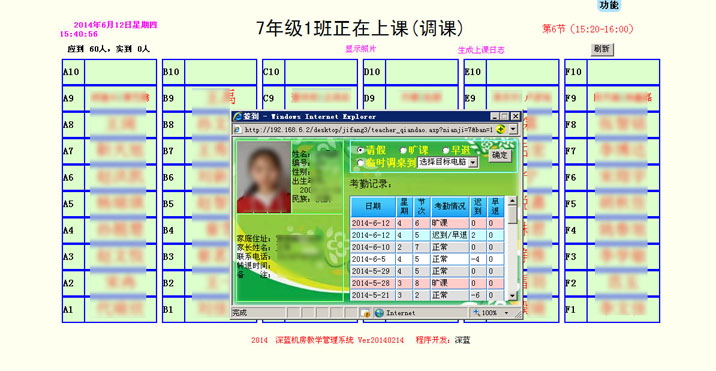Close the 签到 popup window
Image resolution: width=716 pixels, height=371 pixels.
[515, 117]
